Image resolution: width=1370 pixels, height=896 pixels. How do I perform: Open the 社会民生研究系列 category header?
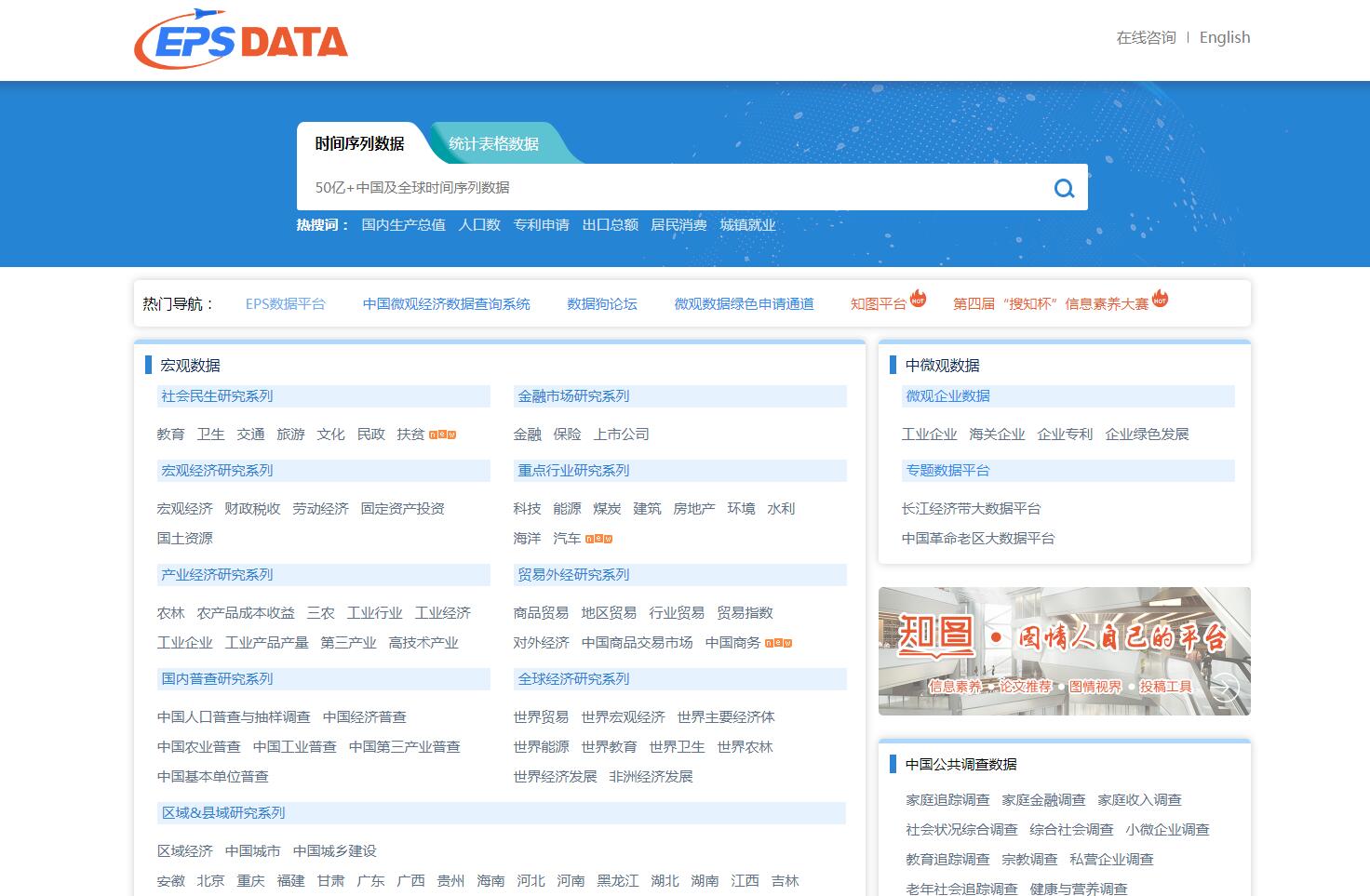pos(217,396)
